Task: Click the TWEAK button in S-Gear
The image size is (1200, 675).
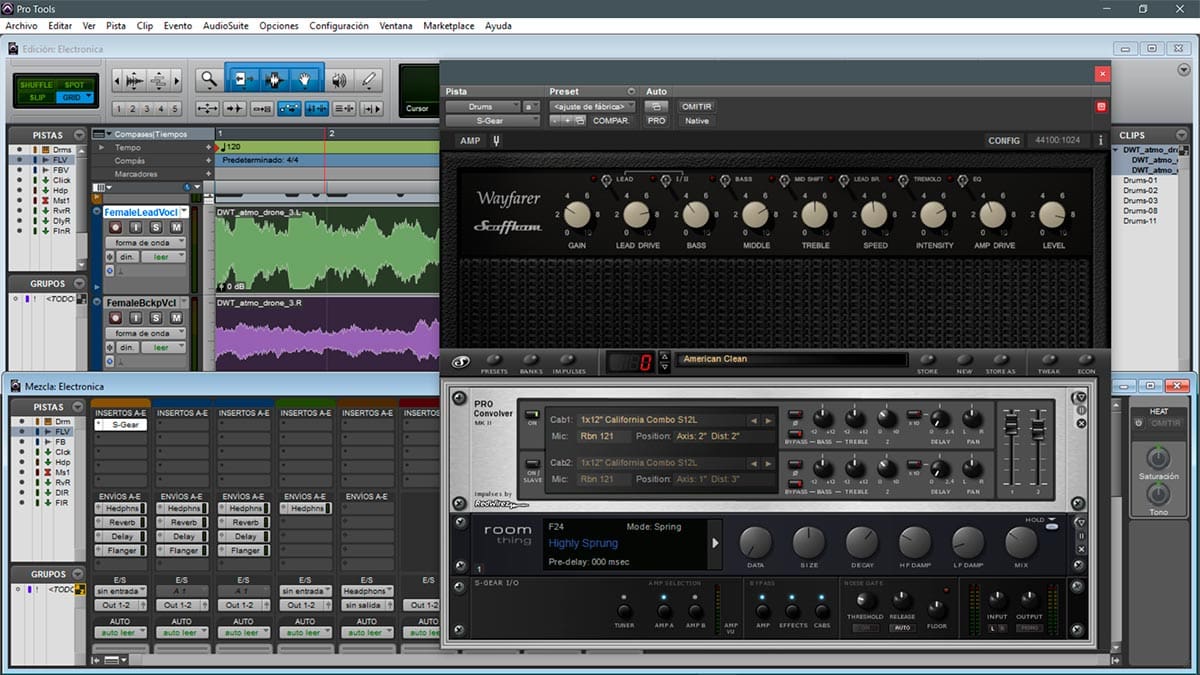Action: pyautogui.click(x=1049, y=363)
